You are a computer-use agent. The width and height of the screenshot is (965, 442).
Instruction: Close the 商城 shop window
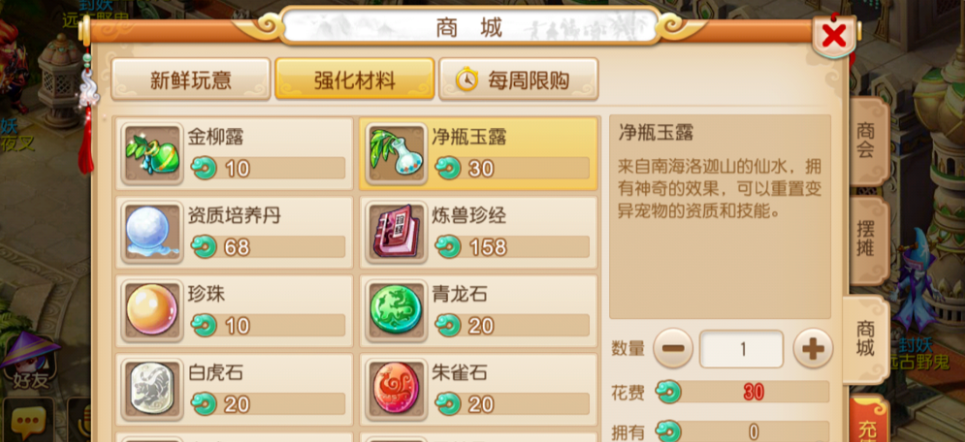pyautogui.click(x=834, y=36)
